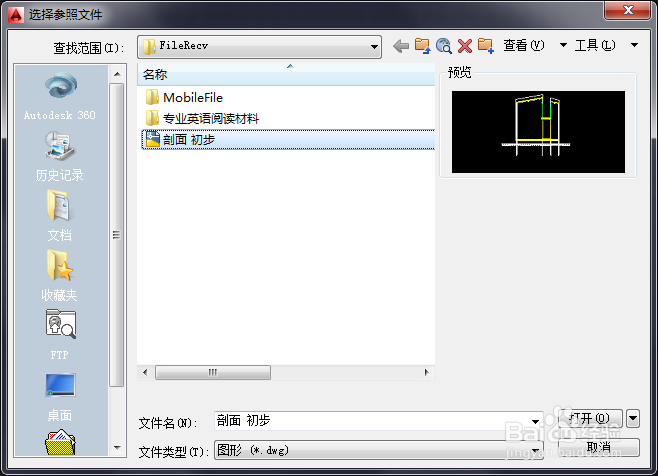This screenshot has width=658, height=476.
Task: Select the 剖面 初步 file row
Action: click(288, 139)
